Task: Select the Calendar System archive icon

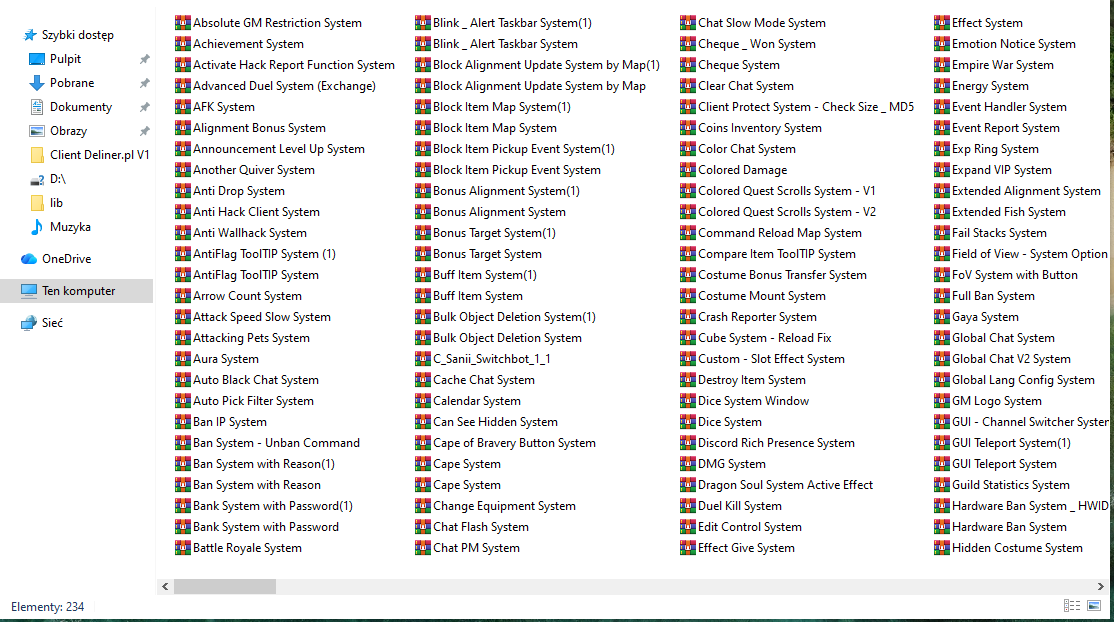Action: pyautogui.click(x=422, y=401)
